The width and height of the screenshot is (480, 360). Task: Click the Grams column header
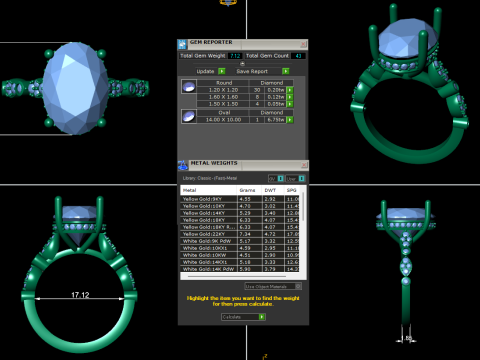(x=249, y=190)
